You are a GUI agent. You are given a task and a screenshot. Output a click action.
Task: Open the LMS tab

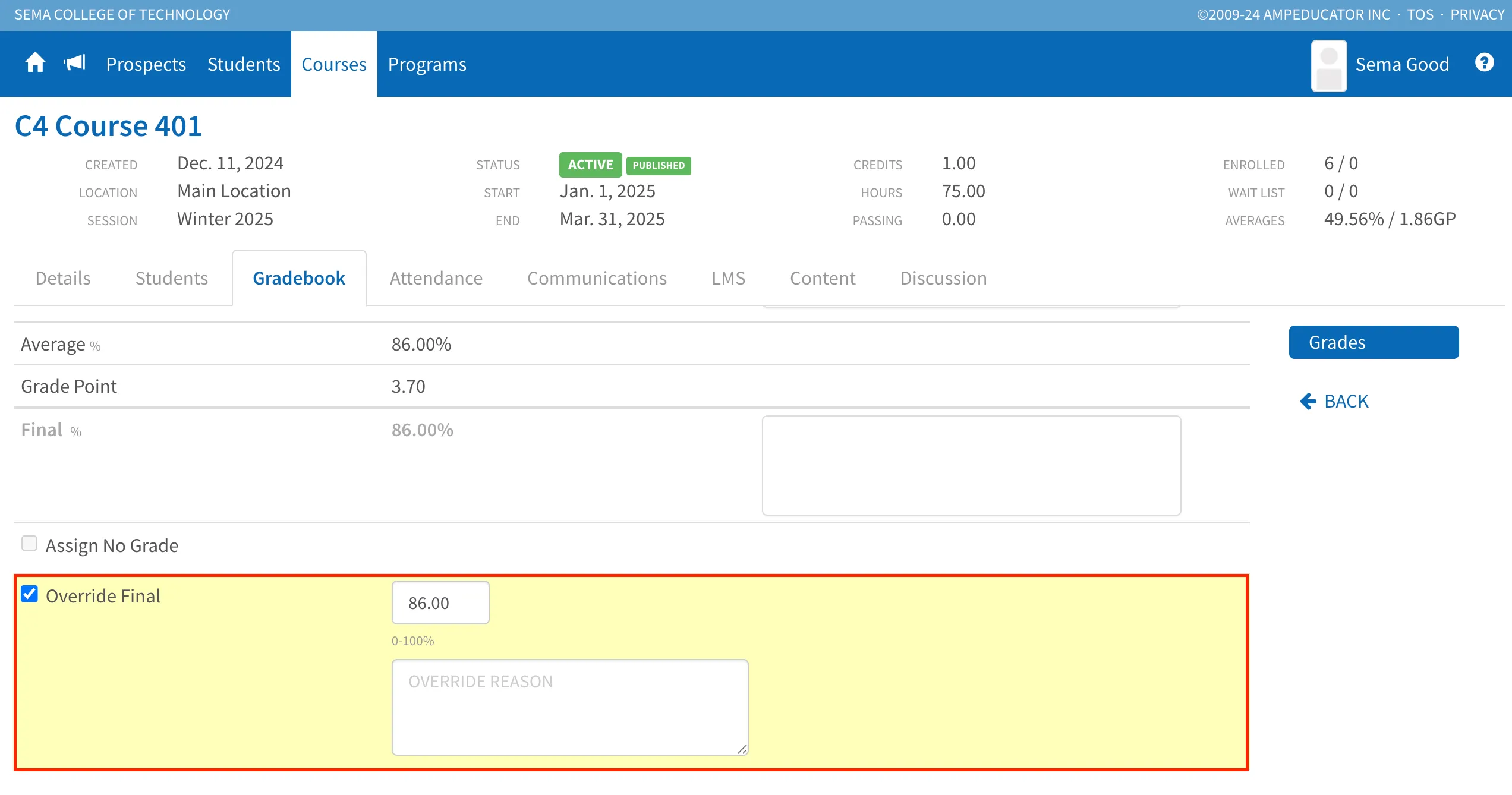coord(729,278)
